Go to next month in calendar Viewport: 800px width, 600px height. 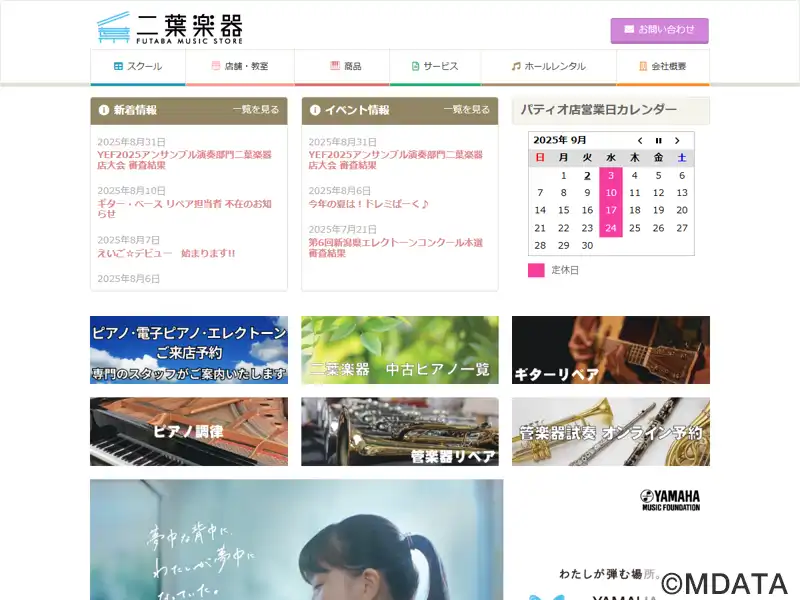[677, 140]
